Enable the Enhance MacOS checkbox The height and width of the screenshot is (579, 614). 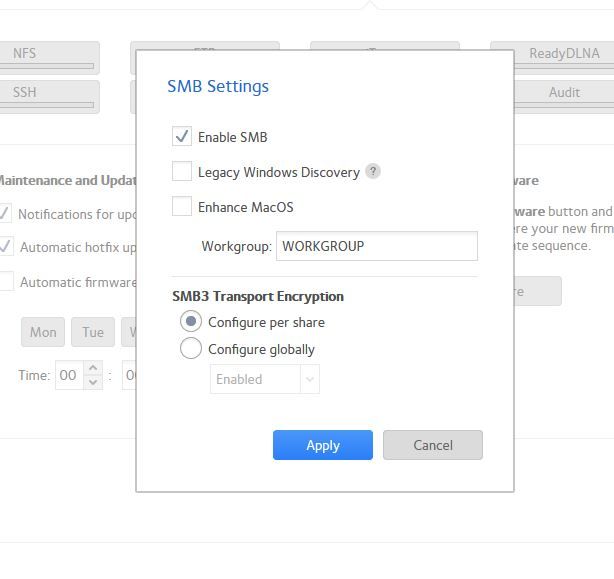pyautogui.click(x=182, y=207)
